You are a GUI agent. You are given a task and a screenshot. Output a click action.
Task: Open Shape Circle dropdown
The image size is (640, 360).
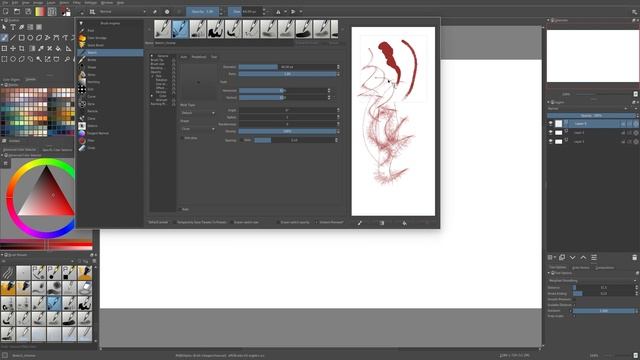pos(198,129)
